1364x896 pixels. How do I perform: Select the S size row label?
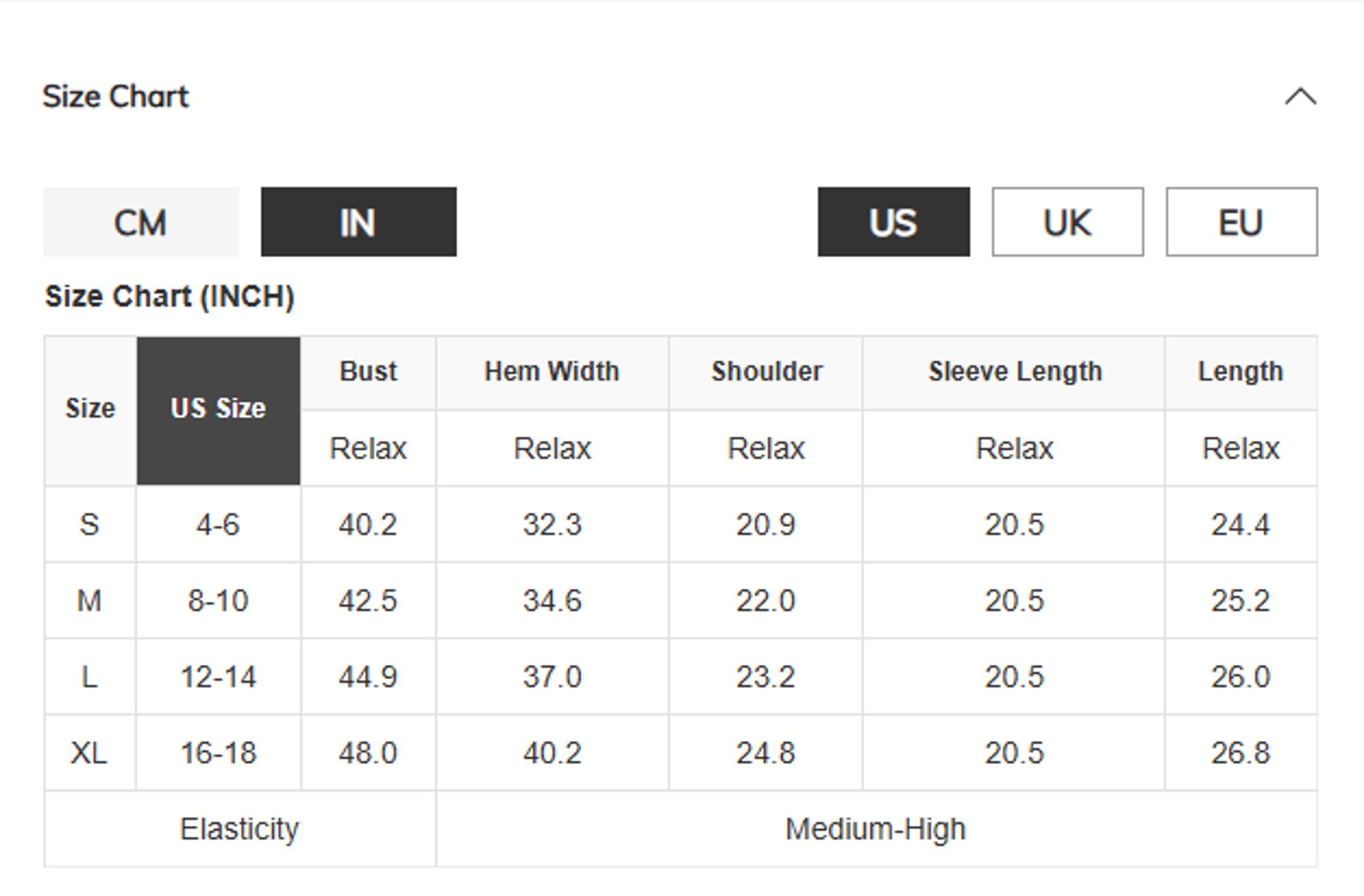click(x=89, y=524)
